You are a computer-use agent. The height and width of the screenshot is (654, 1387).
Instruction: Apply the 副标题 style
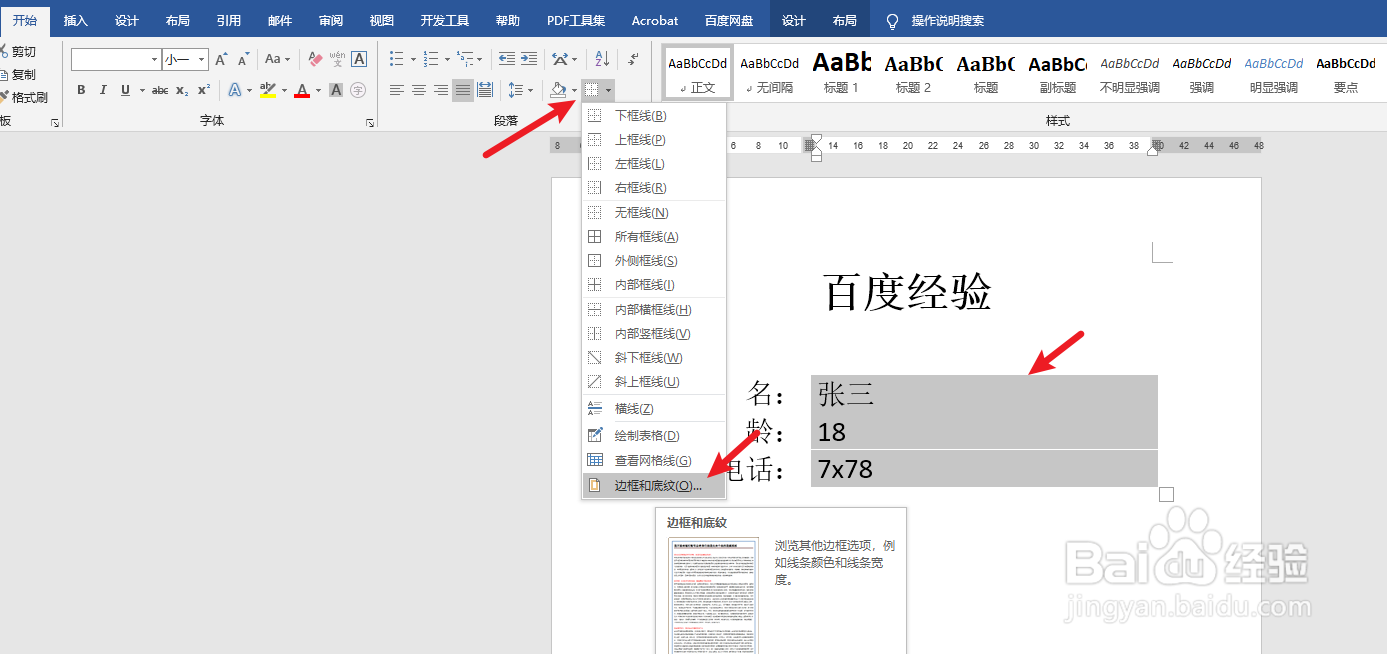[1057, 71]
